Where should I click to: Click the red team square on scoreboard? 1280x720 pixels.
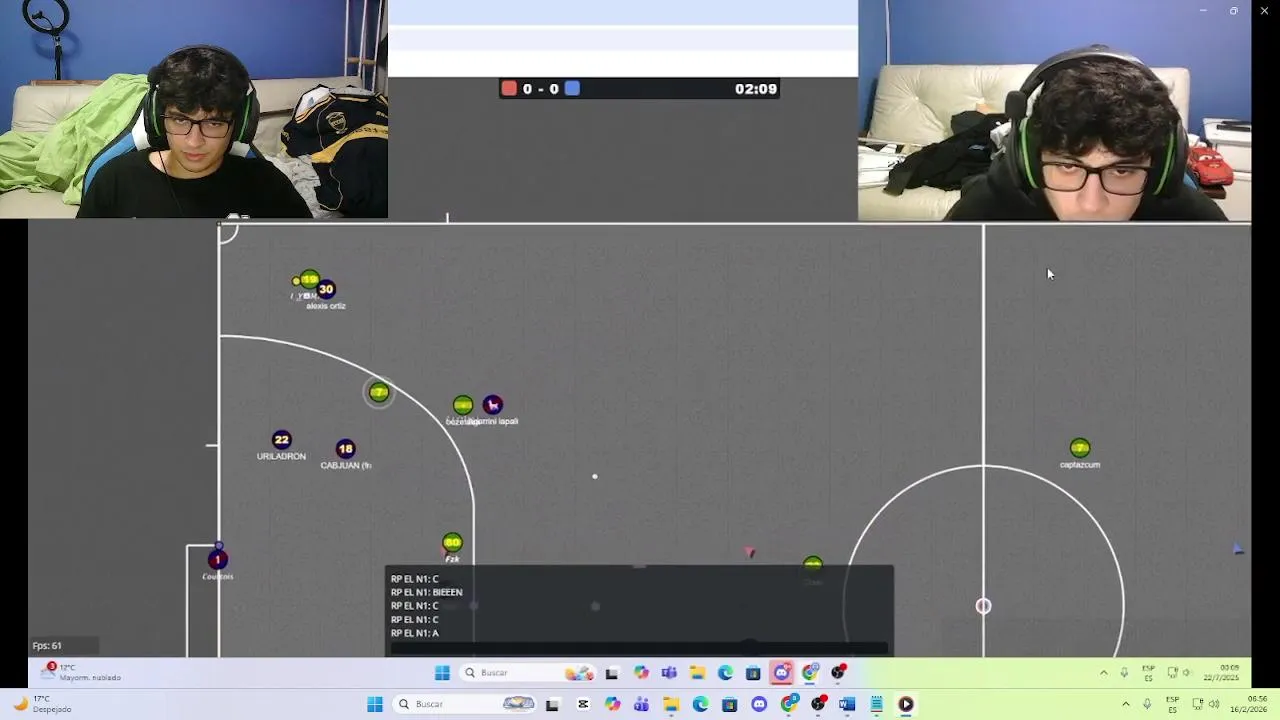[x=509, y=89]
